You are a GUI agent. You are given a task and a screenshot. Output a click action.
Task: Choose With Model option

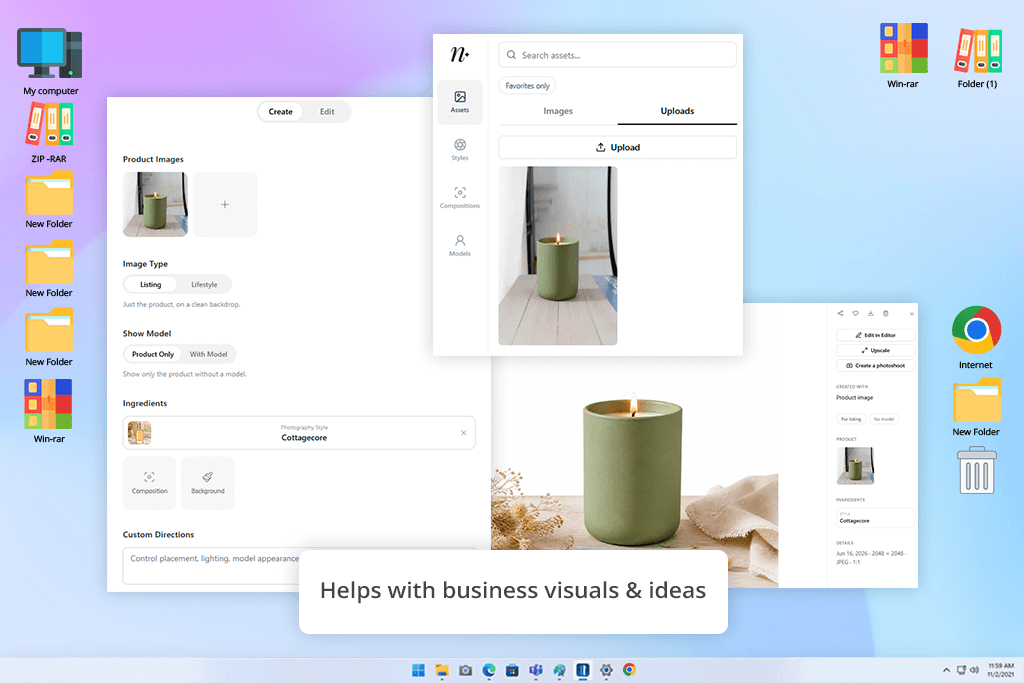point(208,354)
